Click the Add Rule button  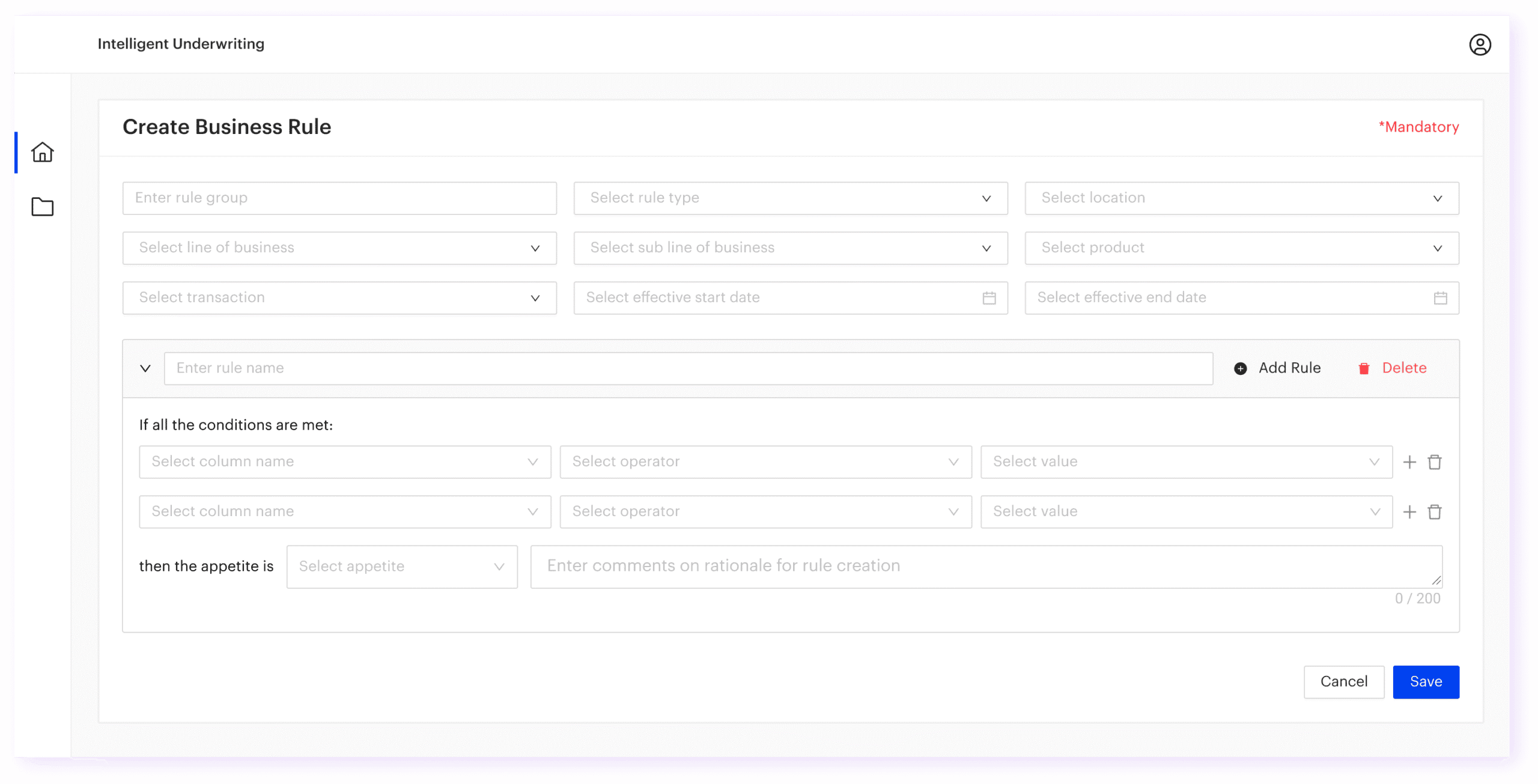1278,368
